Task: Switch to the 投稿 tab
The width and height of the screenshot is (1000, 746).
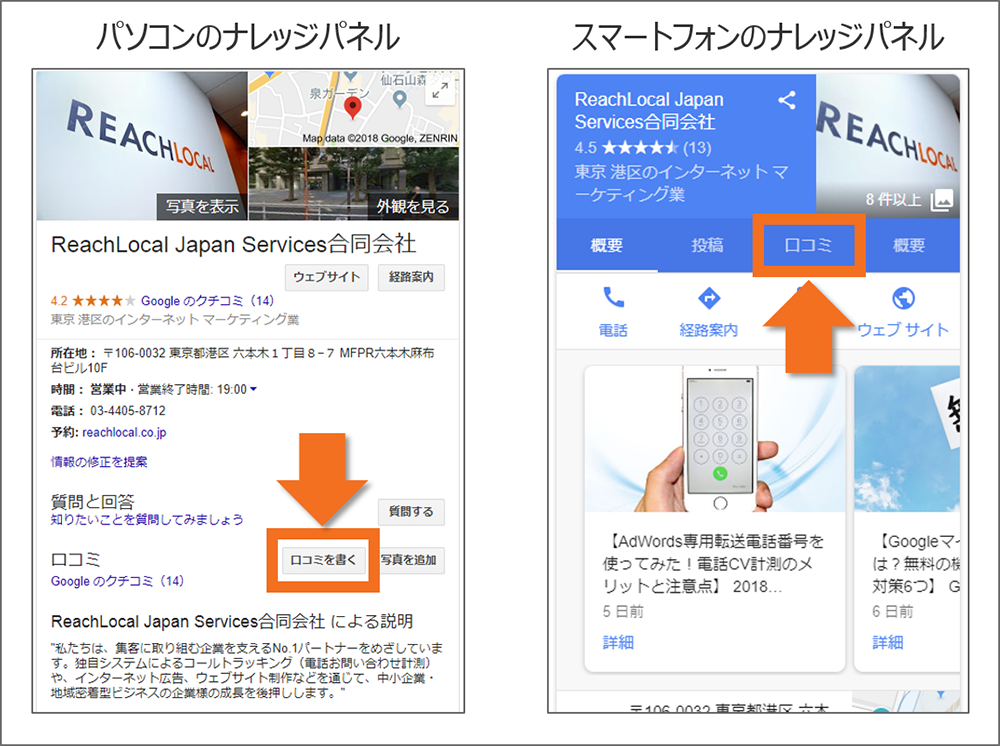Action: tap(707, 245)
